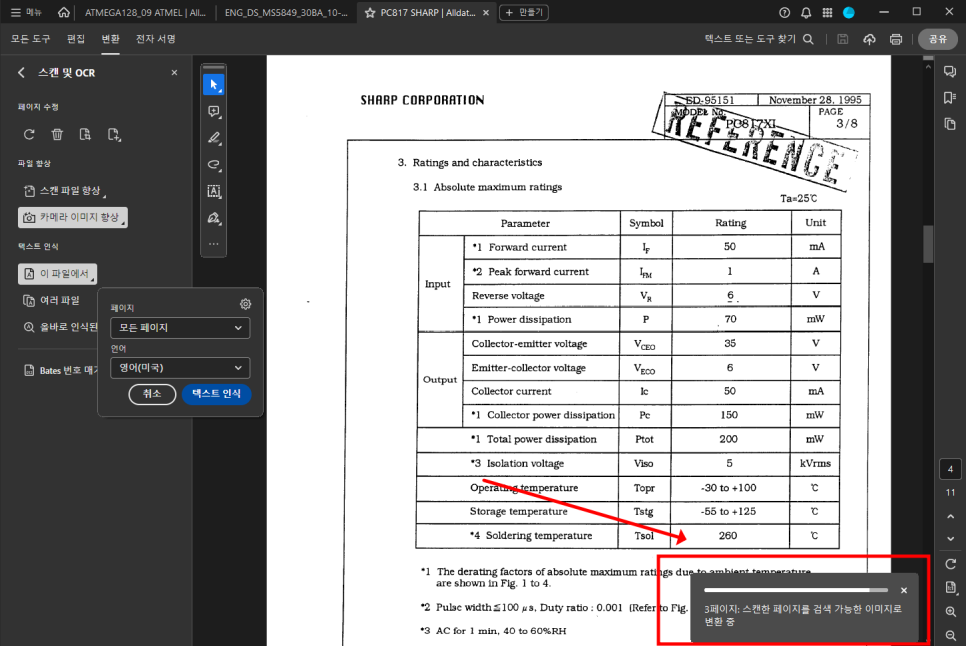
Task: Click the zoom in magnifier
Action: click(951, 612)
